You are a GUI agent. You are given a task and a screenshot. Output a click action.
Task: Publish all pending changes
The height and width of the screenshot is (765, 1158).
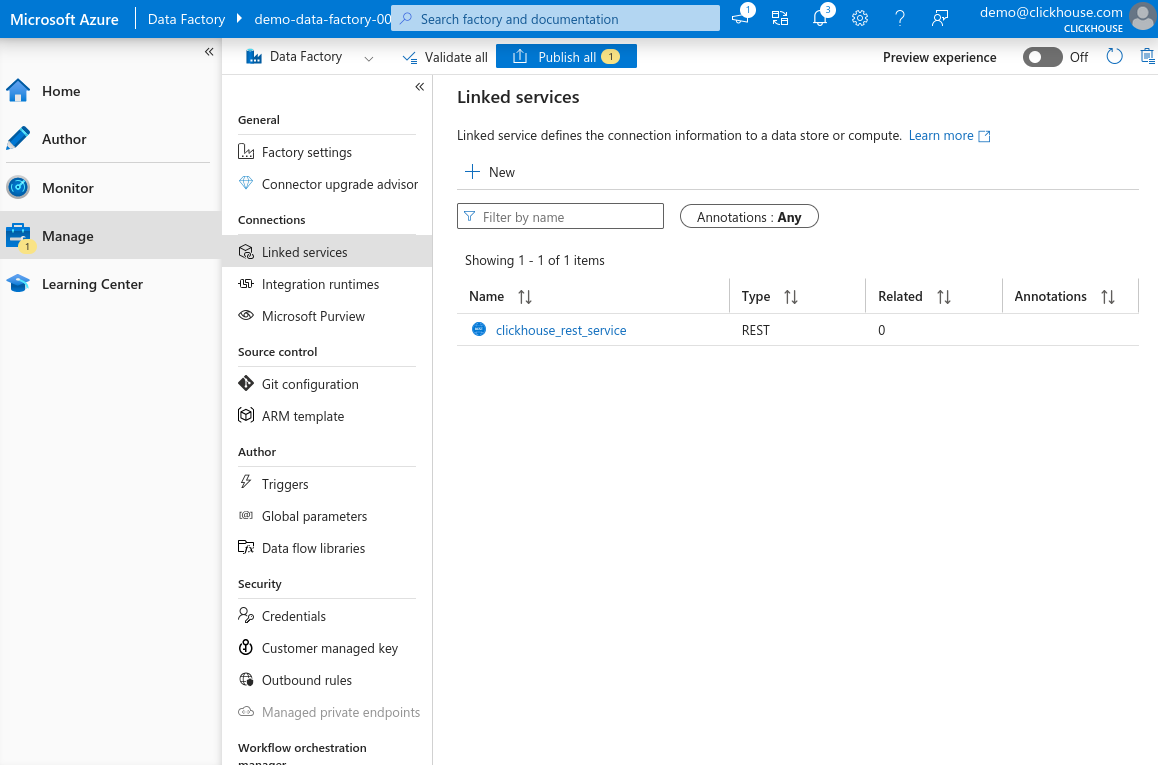click(566, 56)
